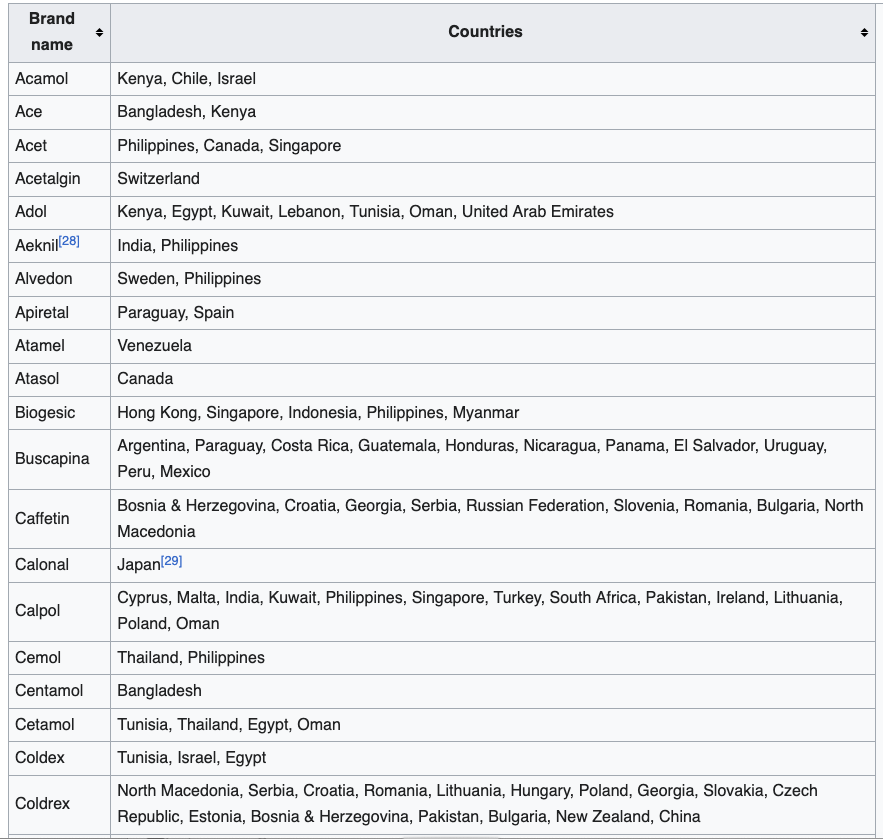Click the Countries column header text
This screenshot has width=883, height=839.
pos(485,32)
